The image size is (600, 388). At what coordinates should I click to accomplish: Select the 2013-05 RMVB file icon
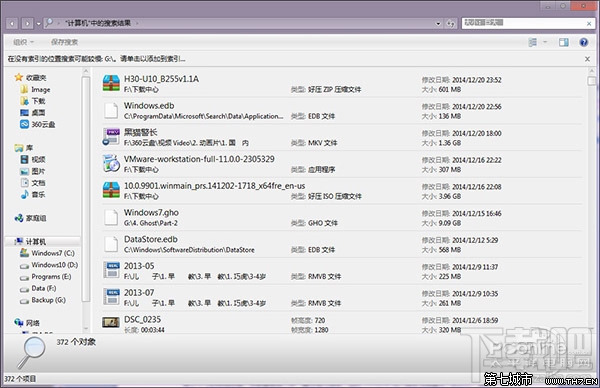[x=111, y=270]
